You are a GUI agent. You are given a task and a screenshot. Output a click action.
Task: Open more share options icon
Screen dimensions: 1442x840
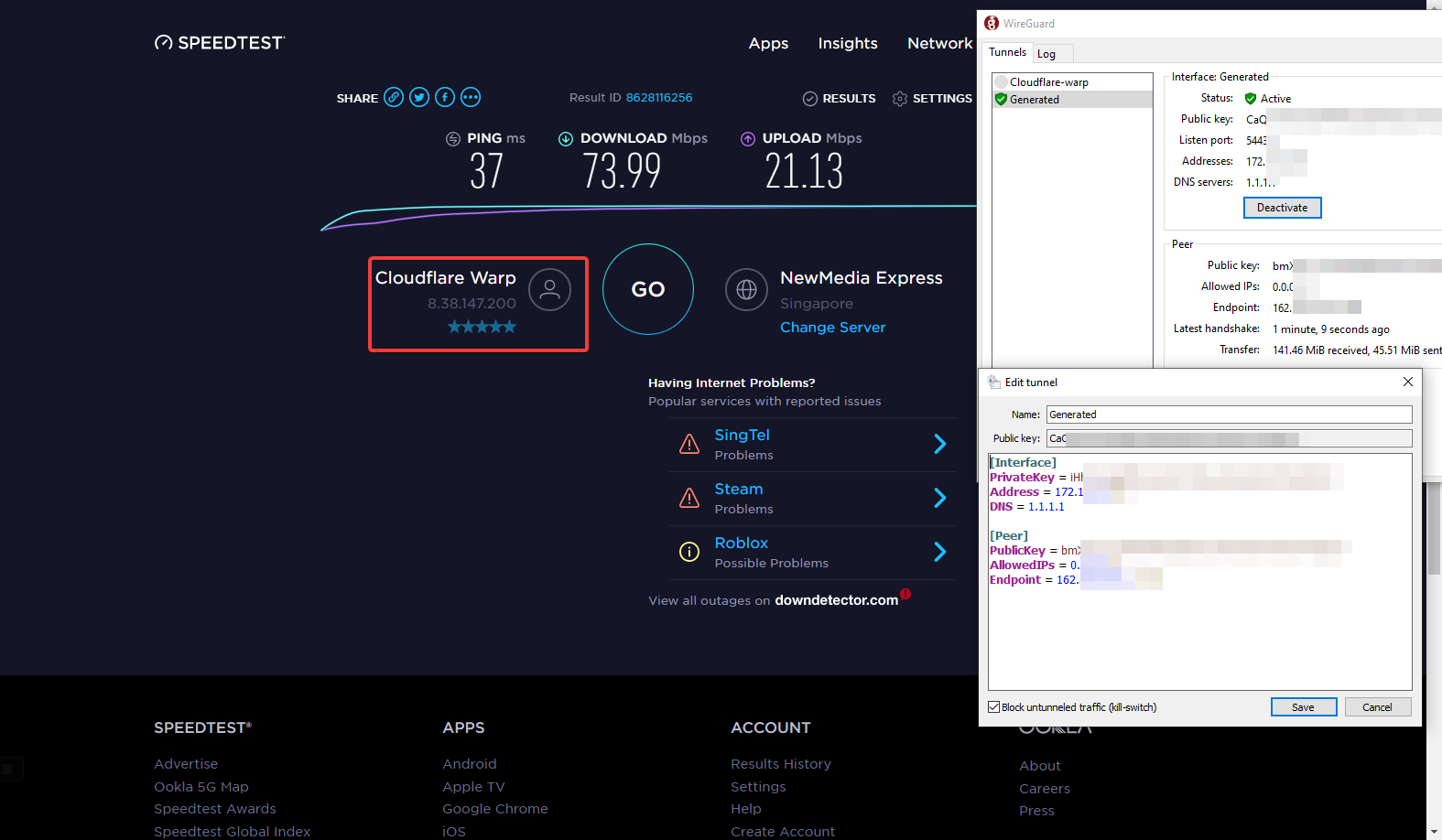click(x=471, y=97)
